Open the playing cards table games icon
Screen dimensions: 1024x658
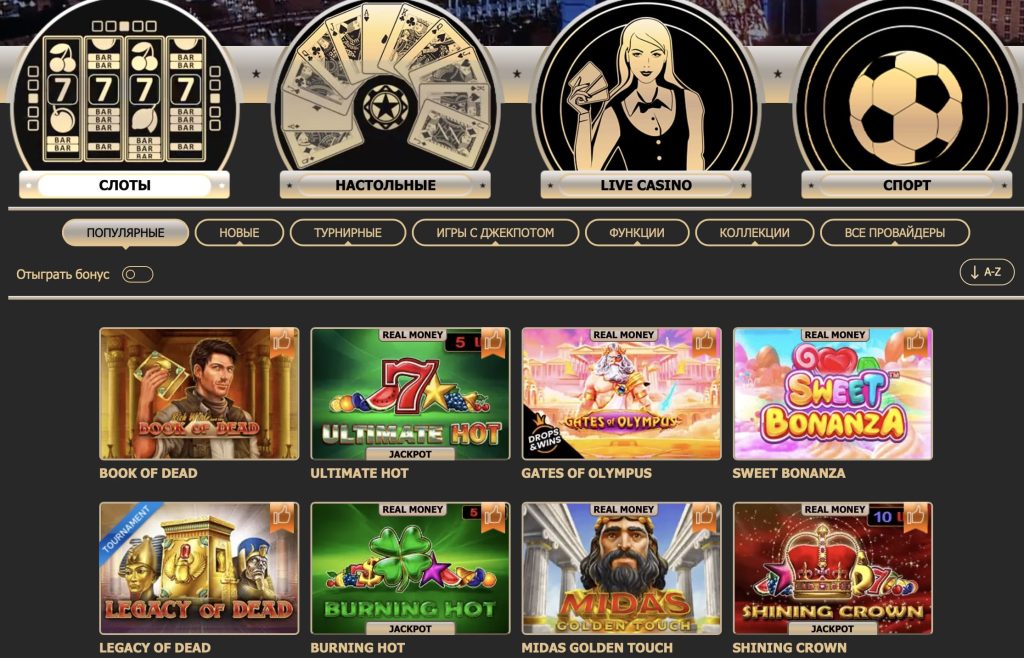point(385,88)
